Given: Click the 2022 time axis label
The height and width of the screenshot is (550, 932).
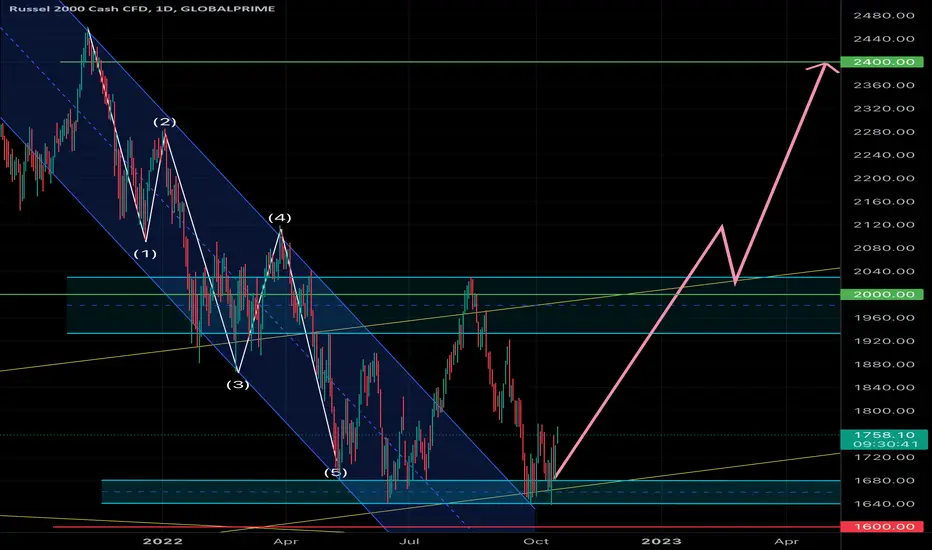Looking at the screenshot, I should [163, 541].
